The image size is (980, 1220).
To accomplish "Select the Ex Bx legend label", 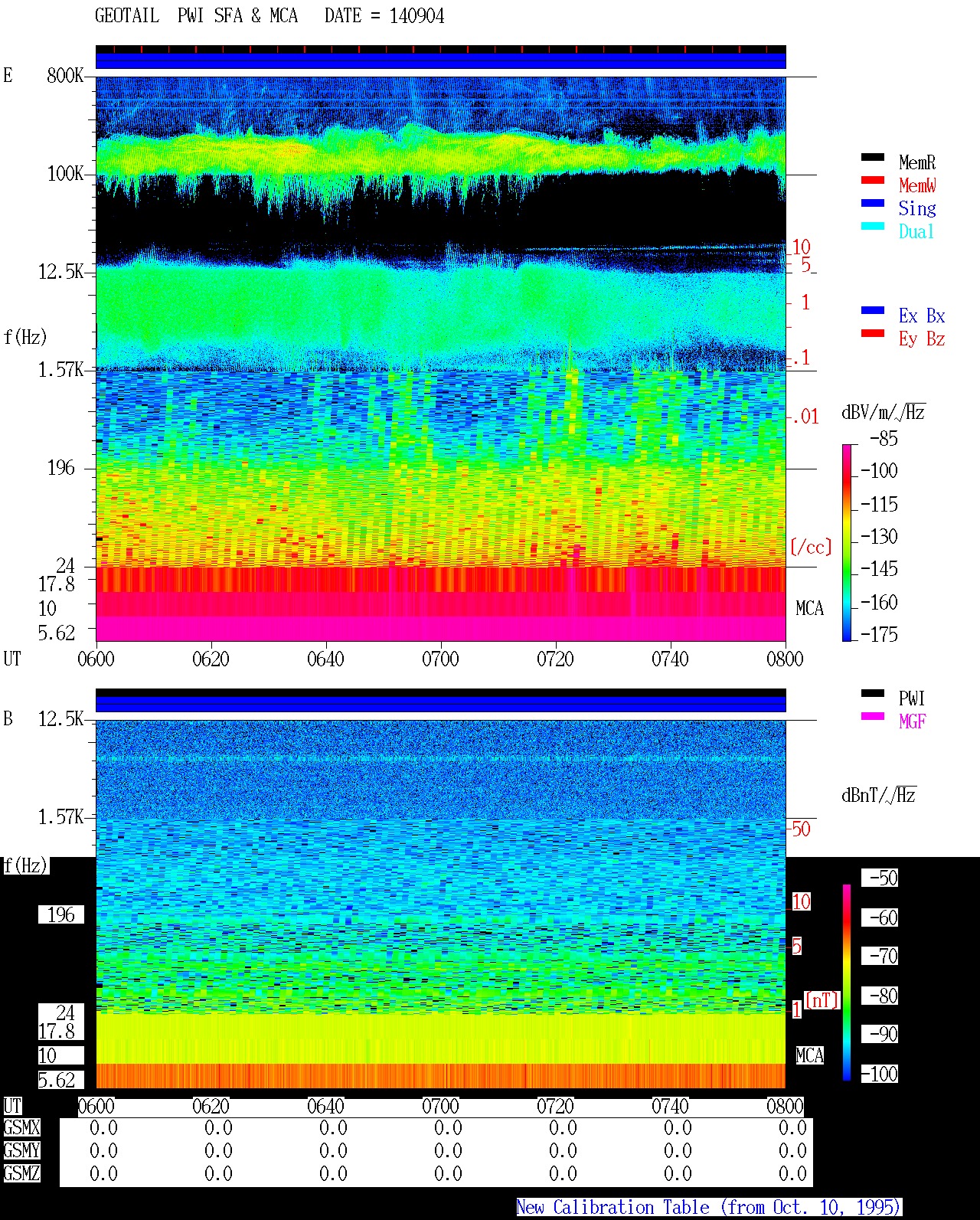I will coord(922,316).
